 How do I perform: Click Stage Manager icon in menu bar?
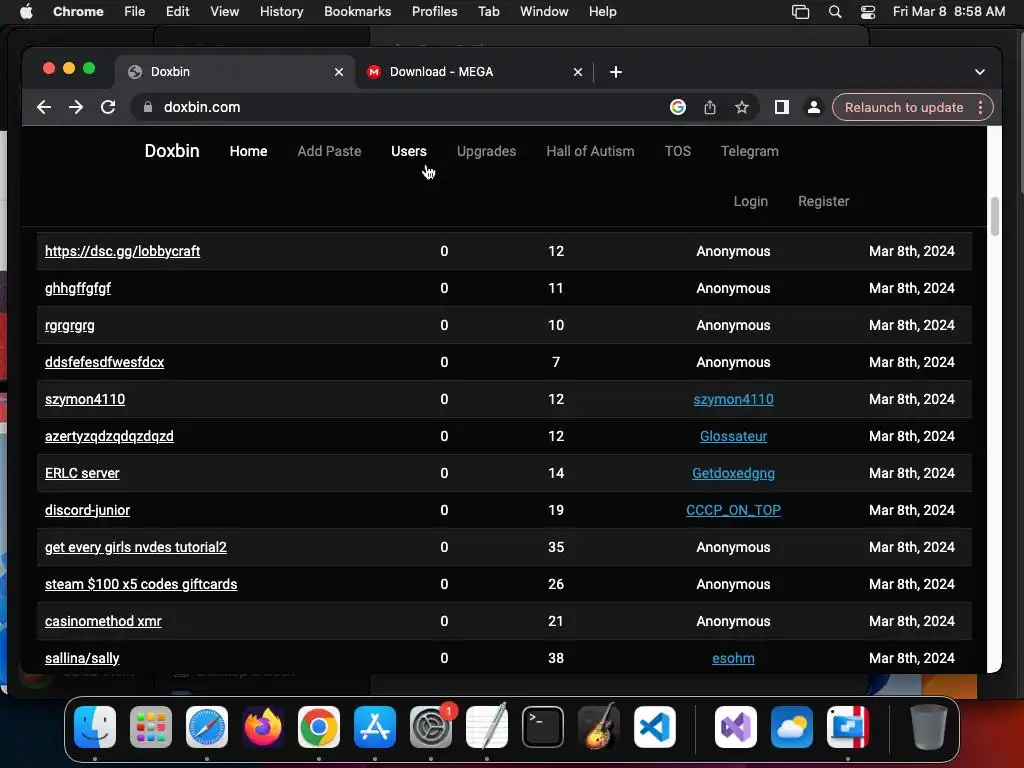(x=801, y=12)
